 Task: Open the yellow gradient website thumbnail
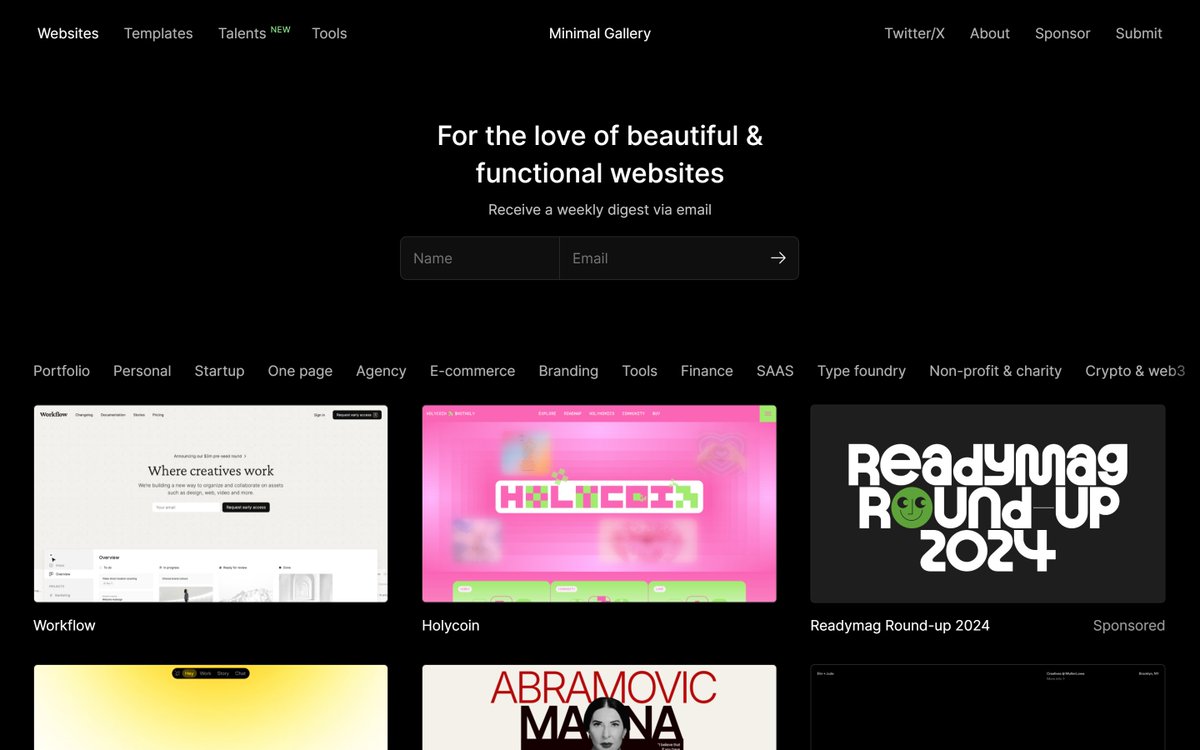(211, 707)
